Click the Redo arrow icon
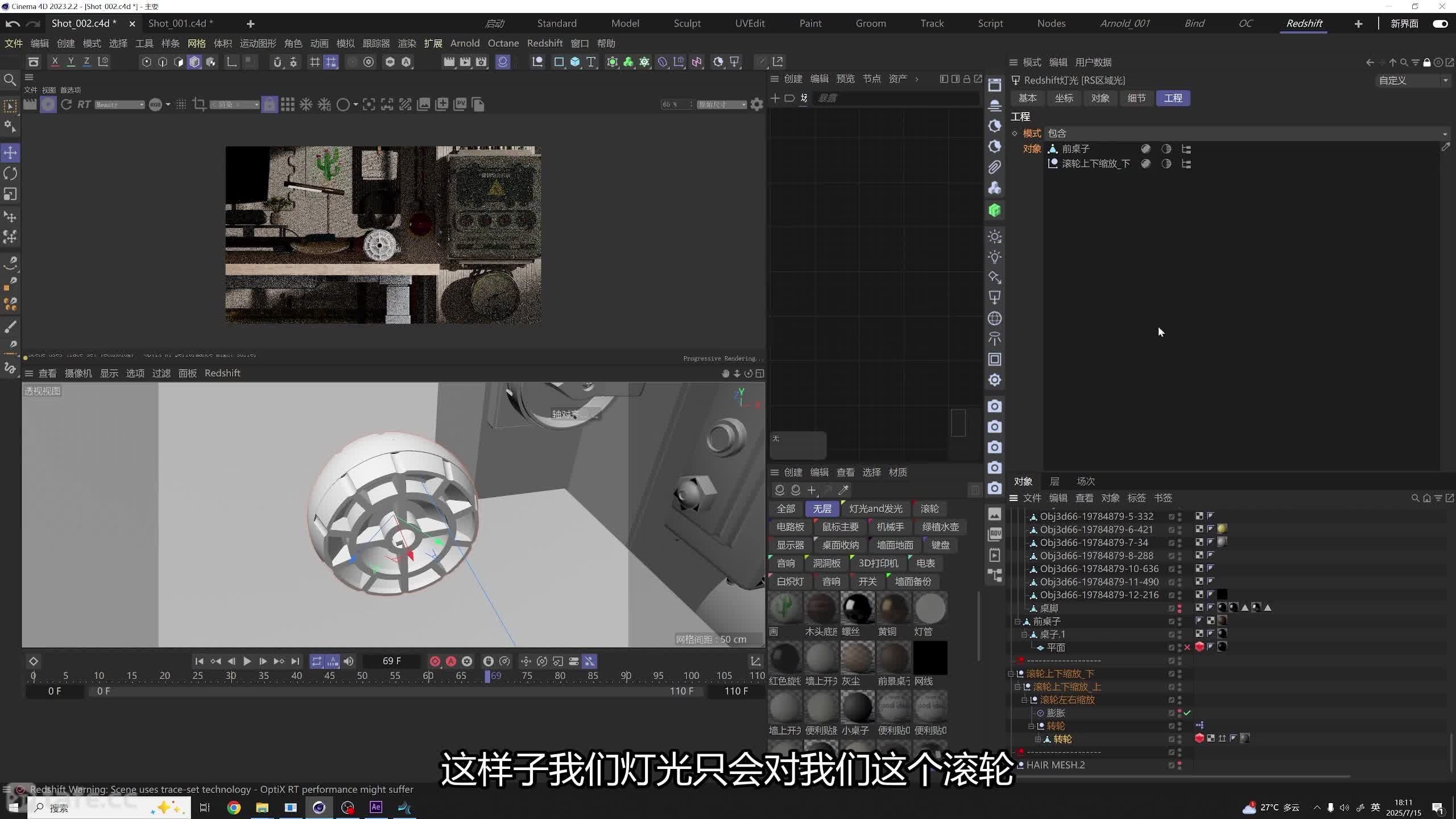 click(34, 23)
